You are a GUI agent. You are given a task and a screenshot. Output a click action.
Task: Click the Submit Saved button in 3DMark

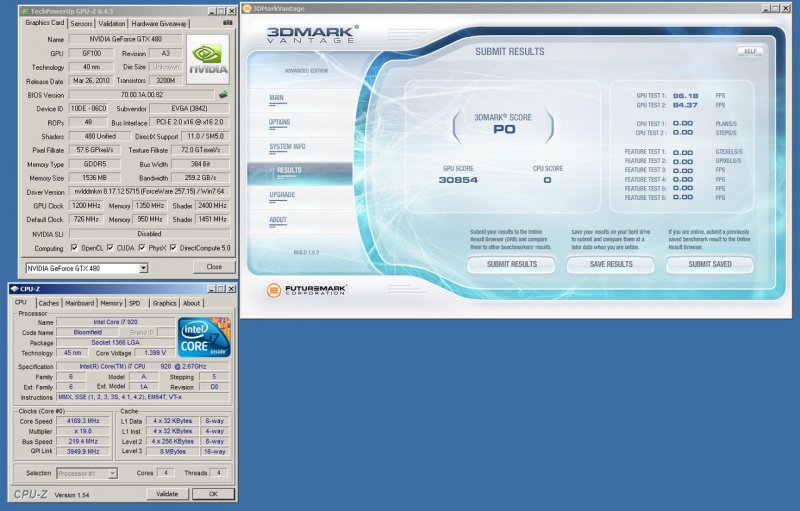[x=710, y=264]
